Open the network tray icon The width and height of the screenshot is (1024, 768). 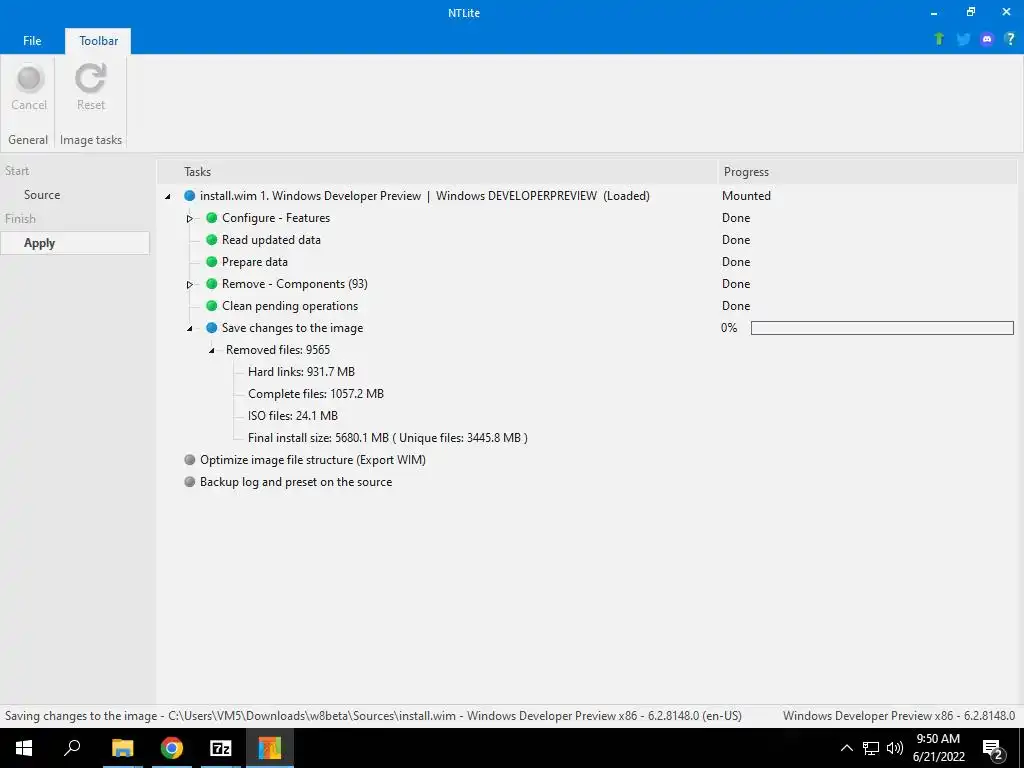(x=871, y=748)
